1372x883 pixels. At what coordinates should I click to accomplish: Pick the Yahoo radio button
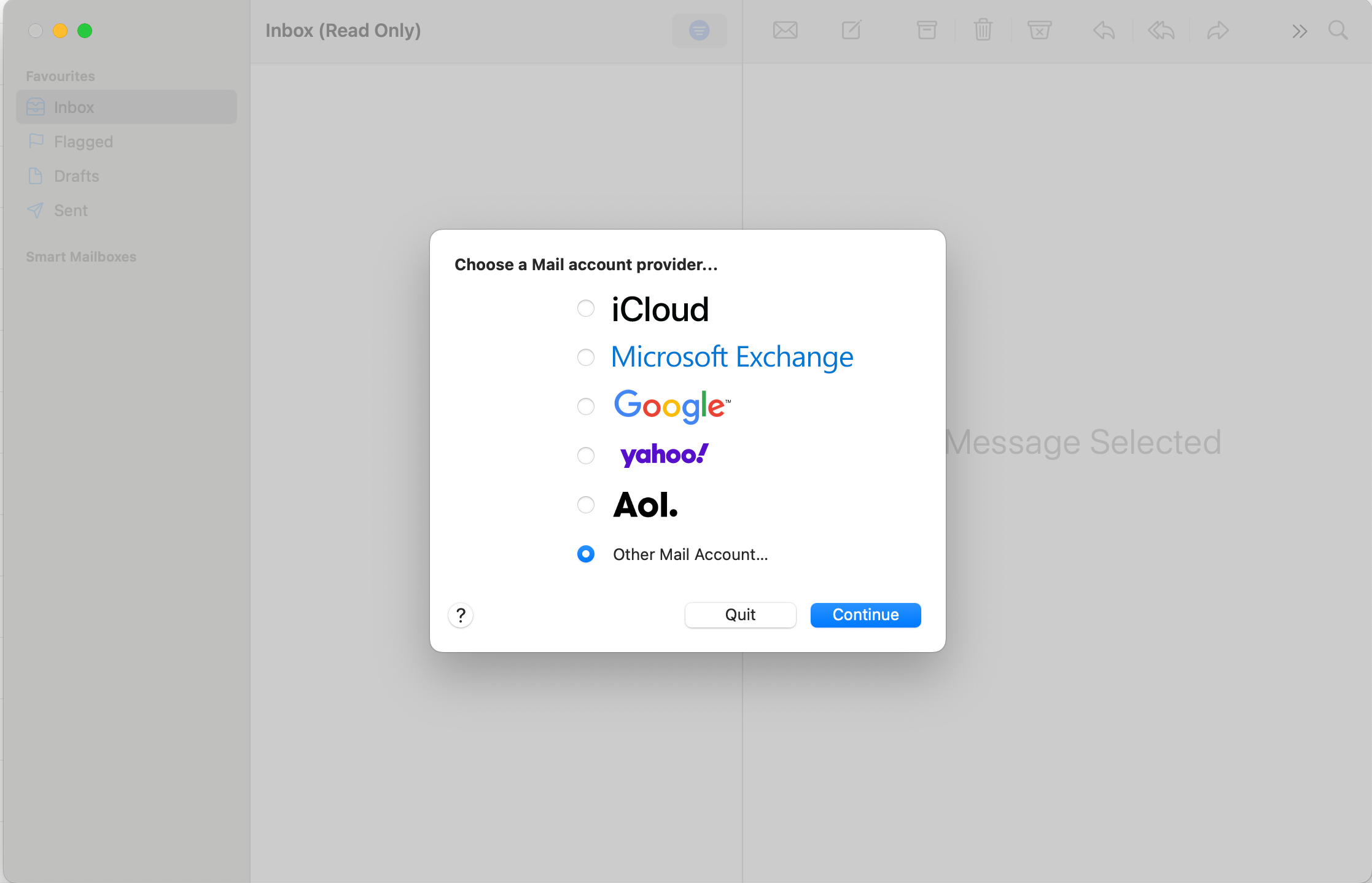[x=586, y=456]
